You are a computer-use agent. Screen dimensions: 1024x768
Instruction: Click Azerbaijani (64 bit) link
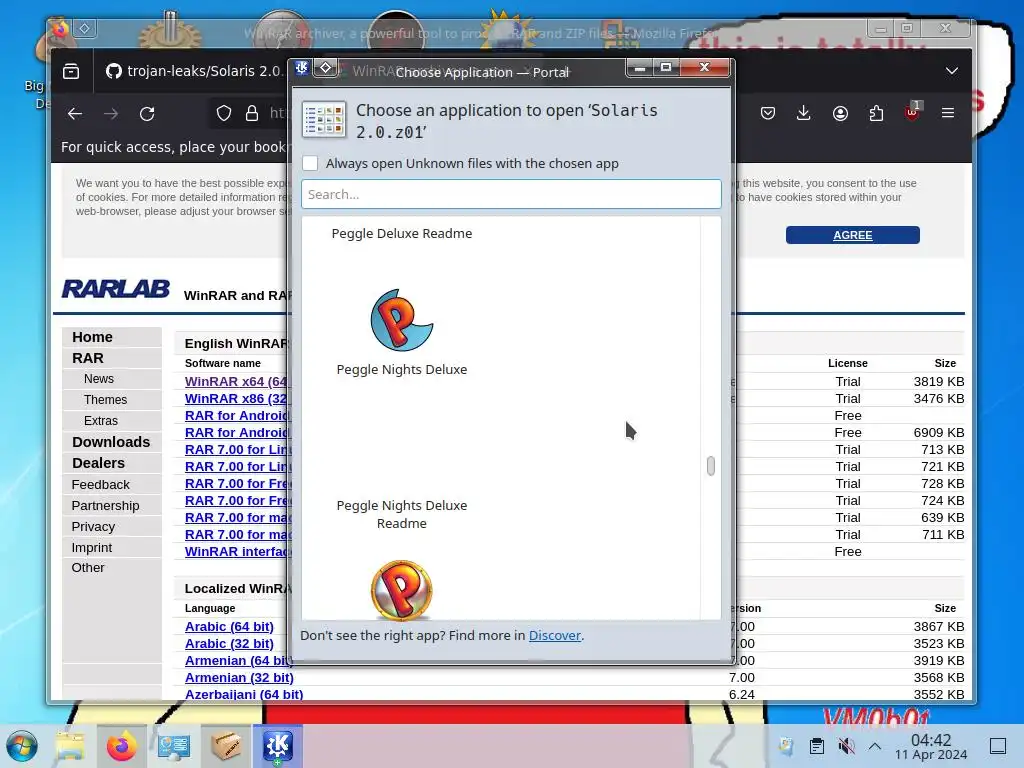(x=244, y=694)
